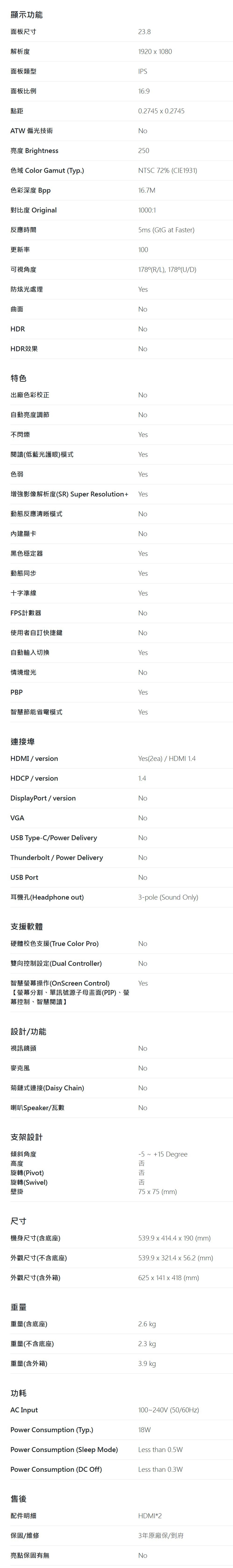Select the 硬體校色支援(True Color Pro) label
Screen dimensions: 233x1568
pyautogui.click(x=54, y=943)
